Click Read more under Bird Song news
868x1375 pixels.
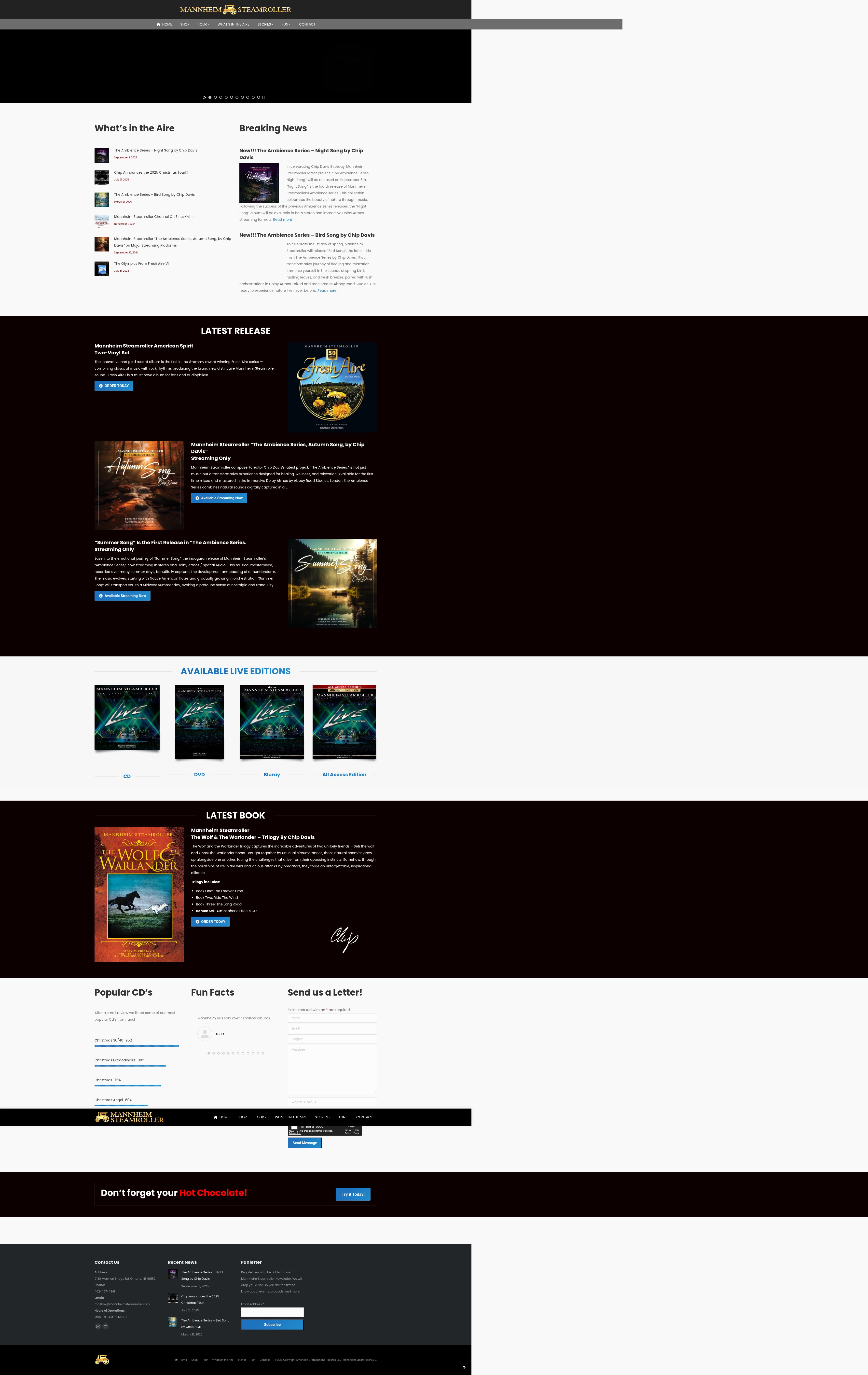pyautogui.click(x=327, y=291)
